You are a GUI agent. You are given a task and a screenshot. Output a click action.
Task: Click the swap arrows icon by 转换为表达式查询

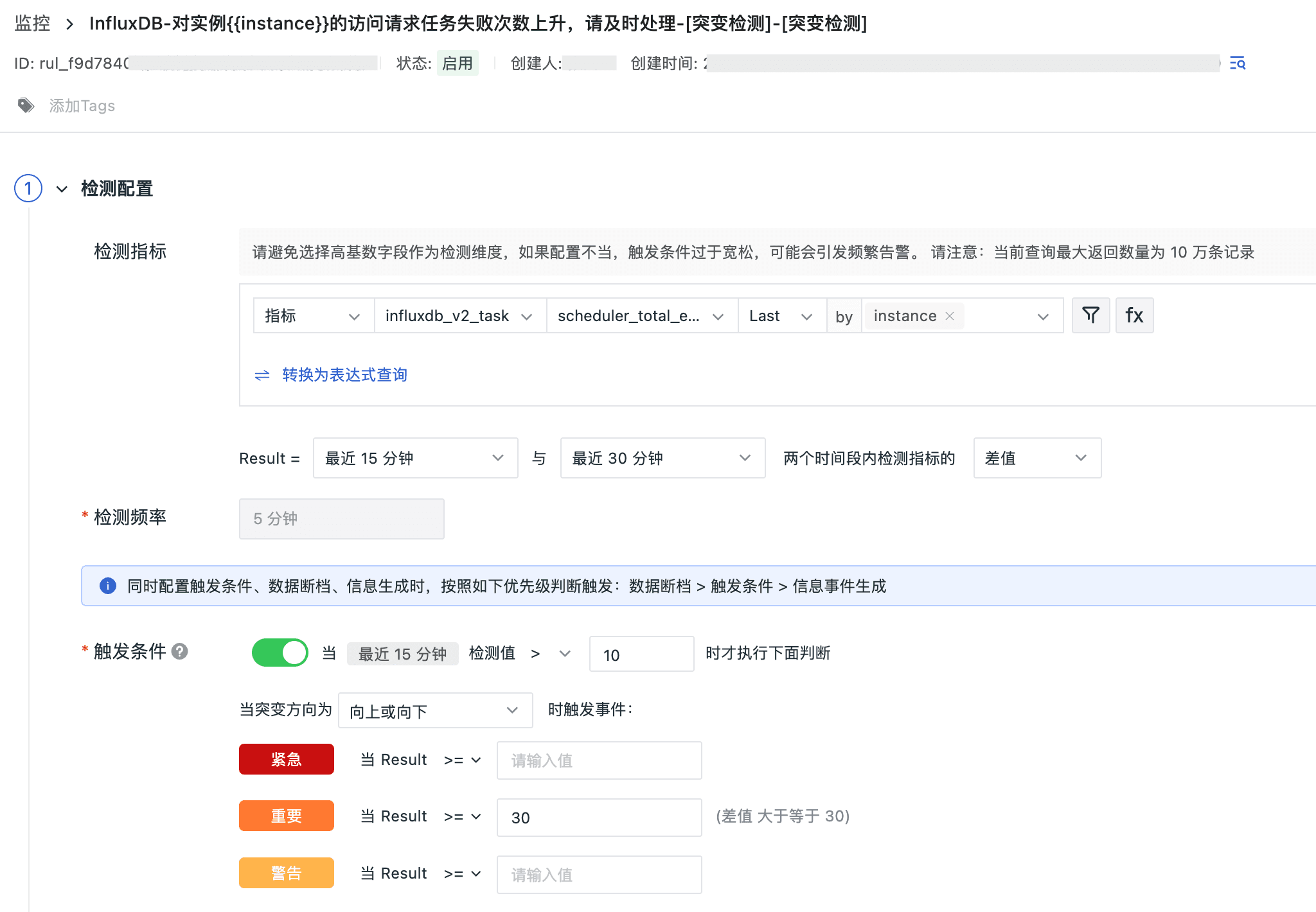pos(262,375)
